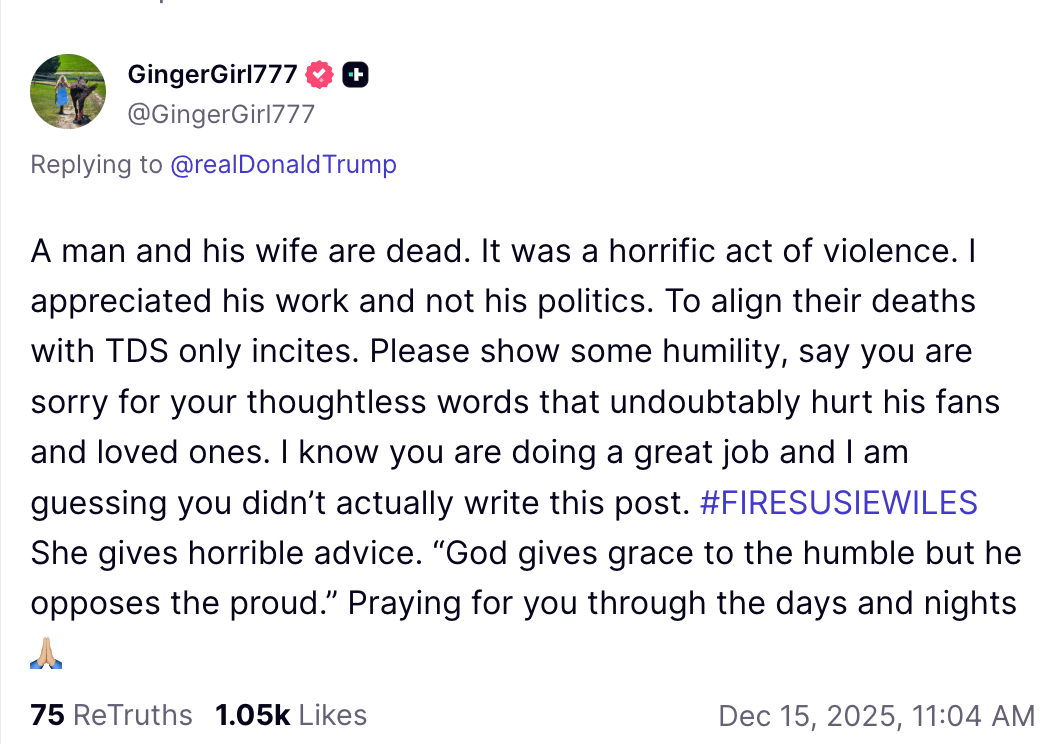Image resolution: width=1048 pixels, height=744 pixels.
Task: Open the Dec 15, 2025 timestamp
Action: pyautogui.click(x=876, y=715)
